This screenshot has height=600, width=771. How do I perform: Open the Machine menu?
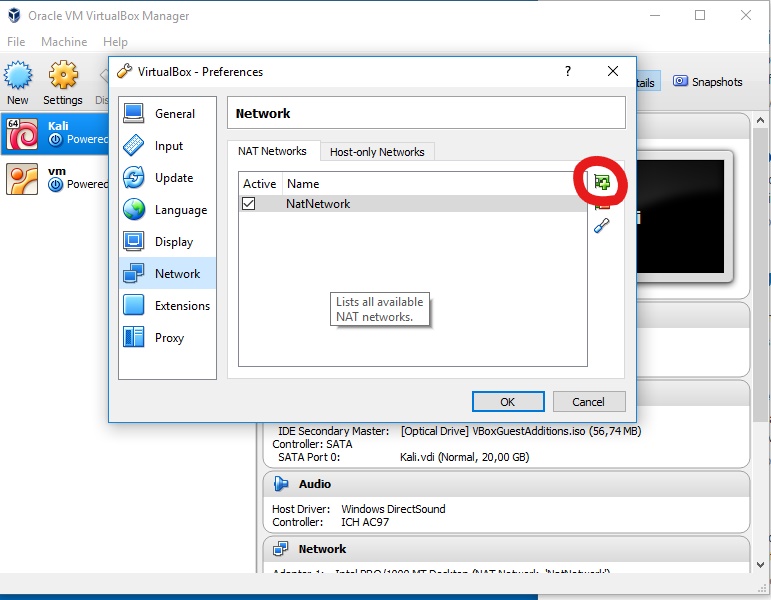click(x=64, y=42)
